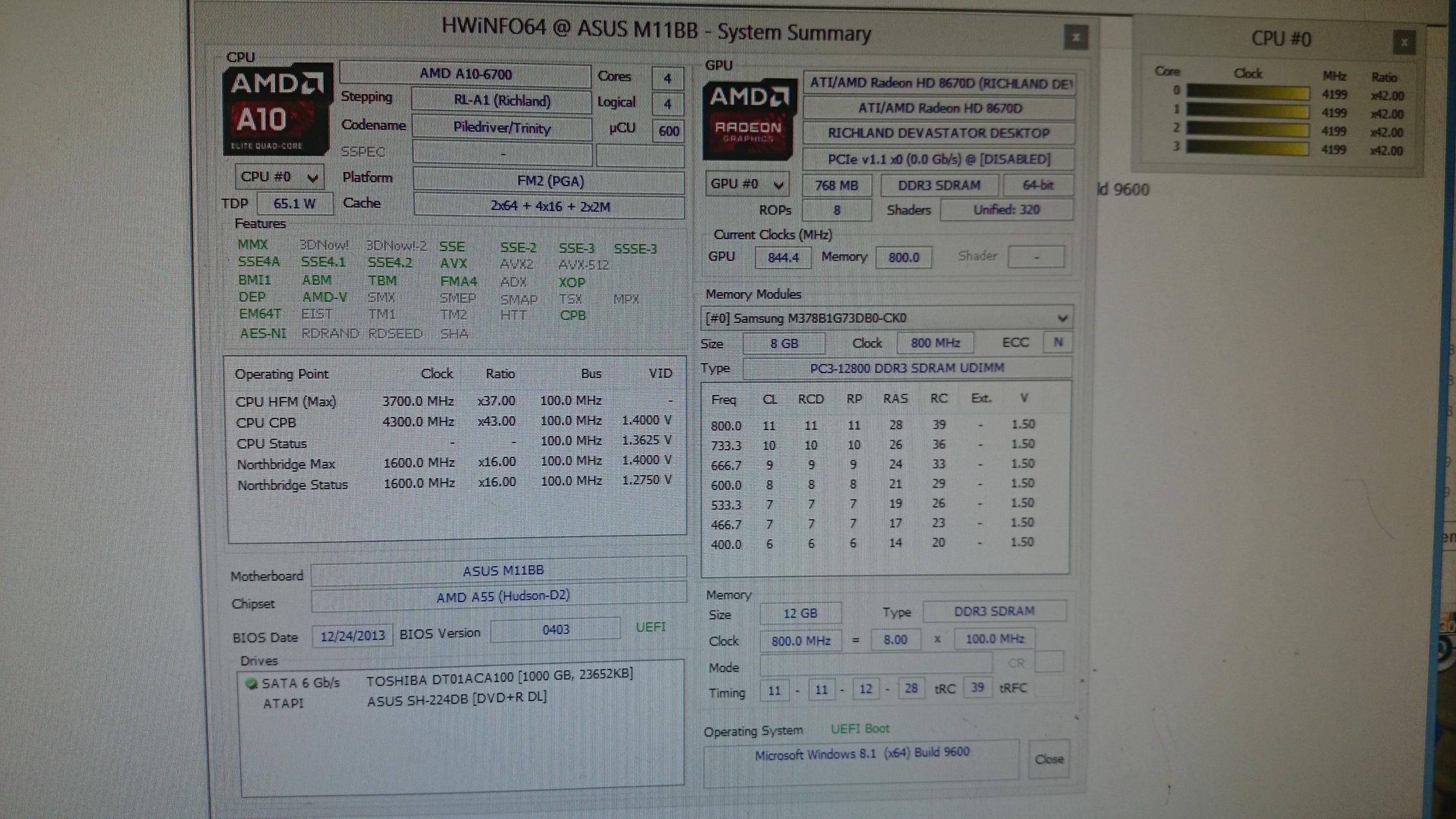Viewport: 1456px width, 819px height.
Task: Select the TOSHIBA DT01ACA100 drive entry
Action: [x=499, y=678]
